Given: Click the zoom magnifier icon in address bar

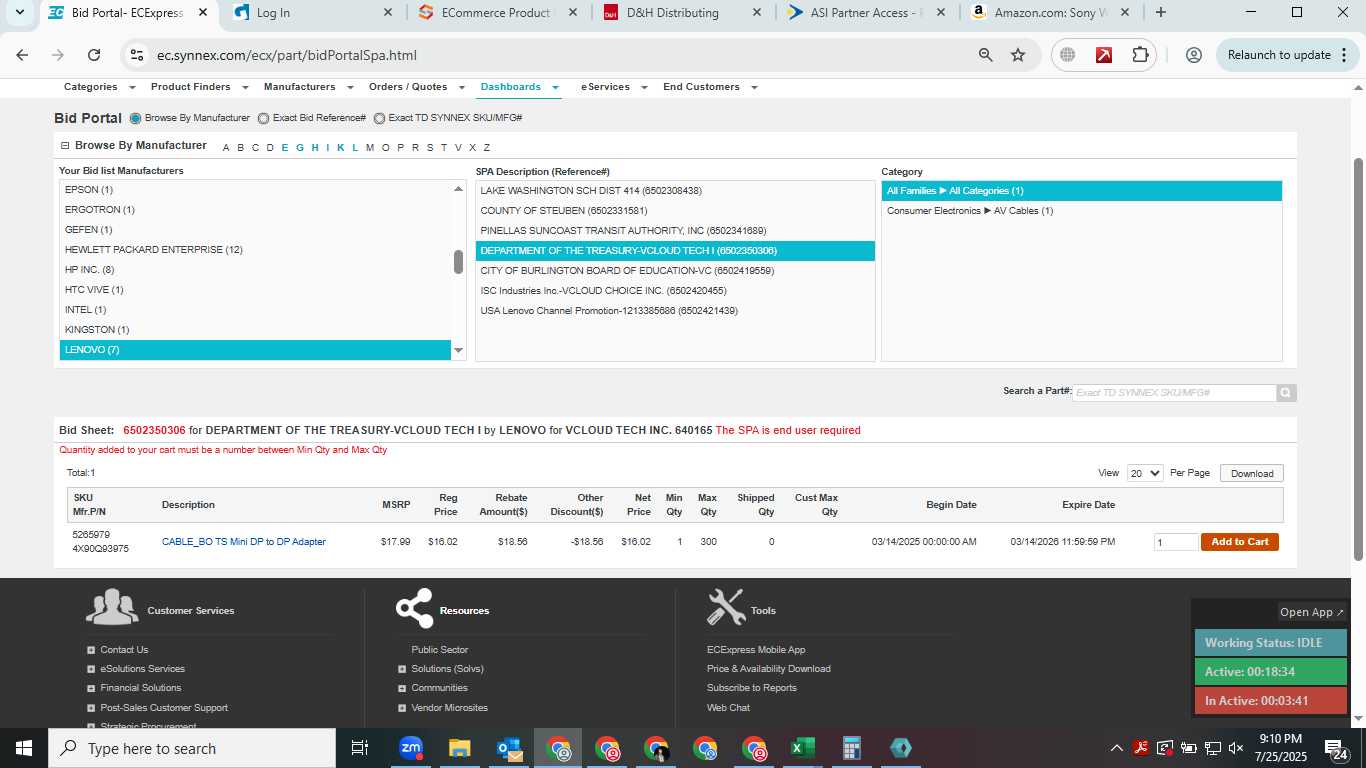Looking at the screenshot, I should pos(985,55).
